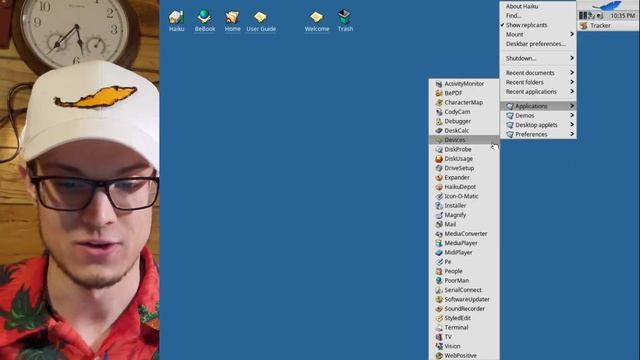640x360 pixels.
Task: Launch Vision from the Applications menu
Action: click(464, 346)
